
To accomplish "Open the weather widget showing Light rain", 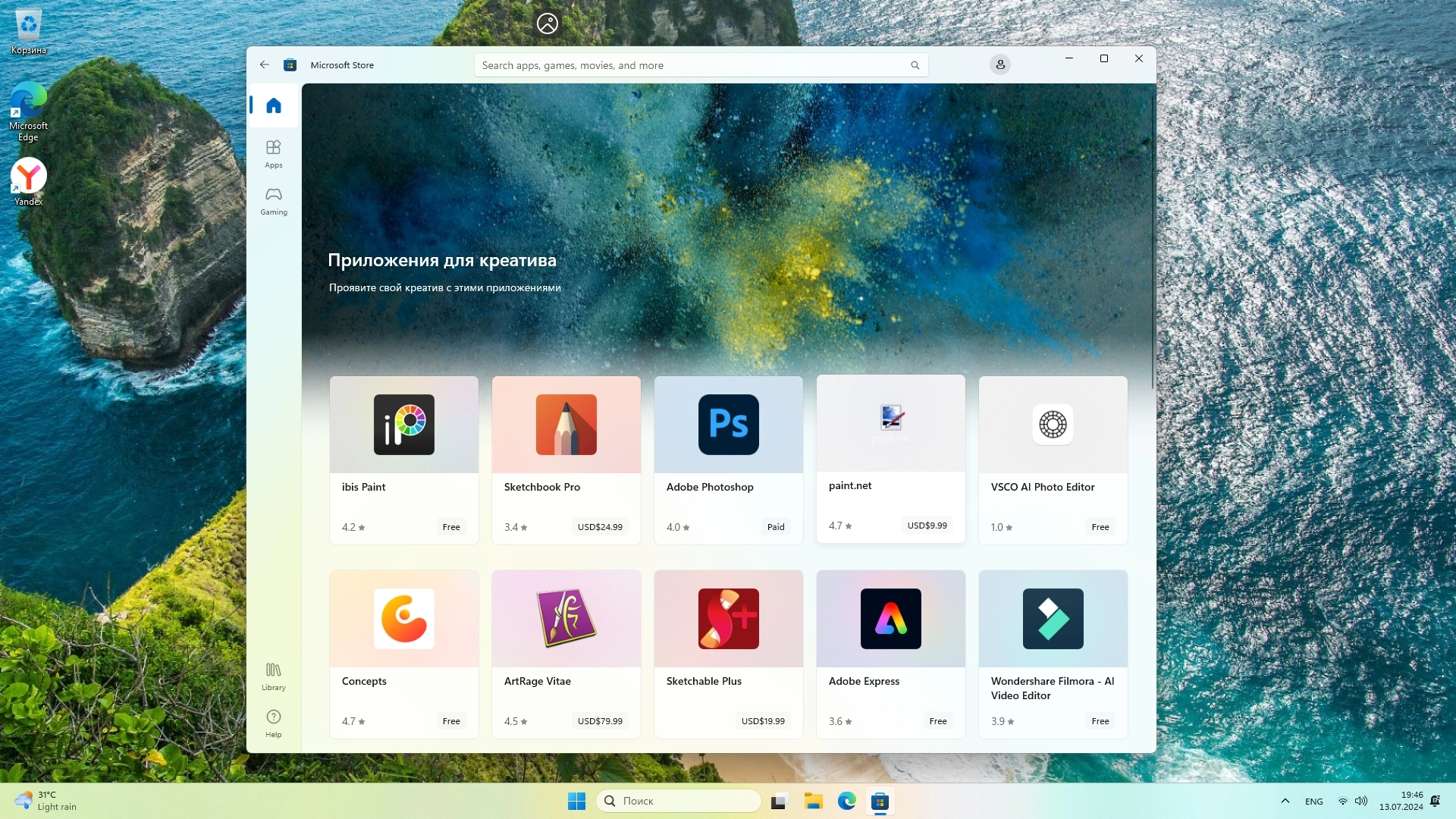I will pyautogui.click(x=45, y=801).
